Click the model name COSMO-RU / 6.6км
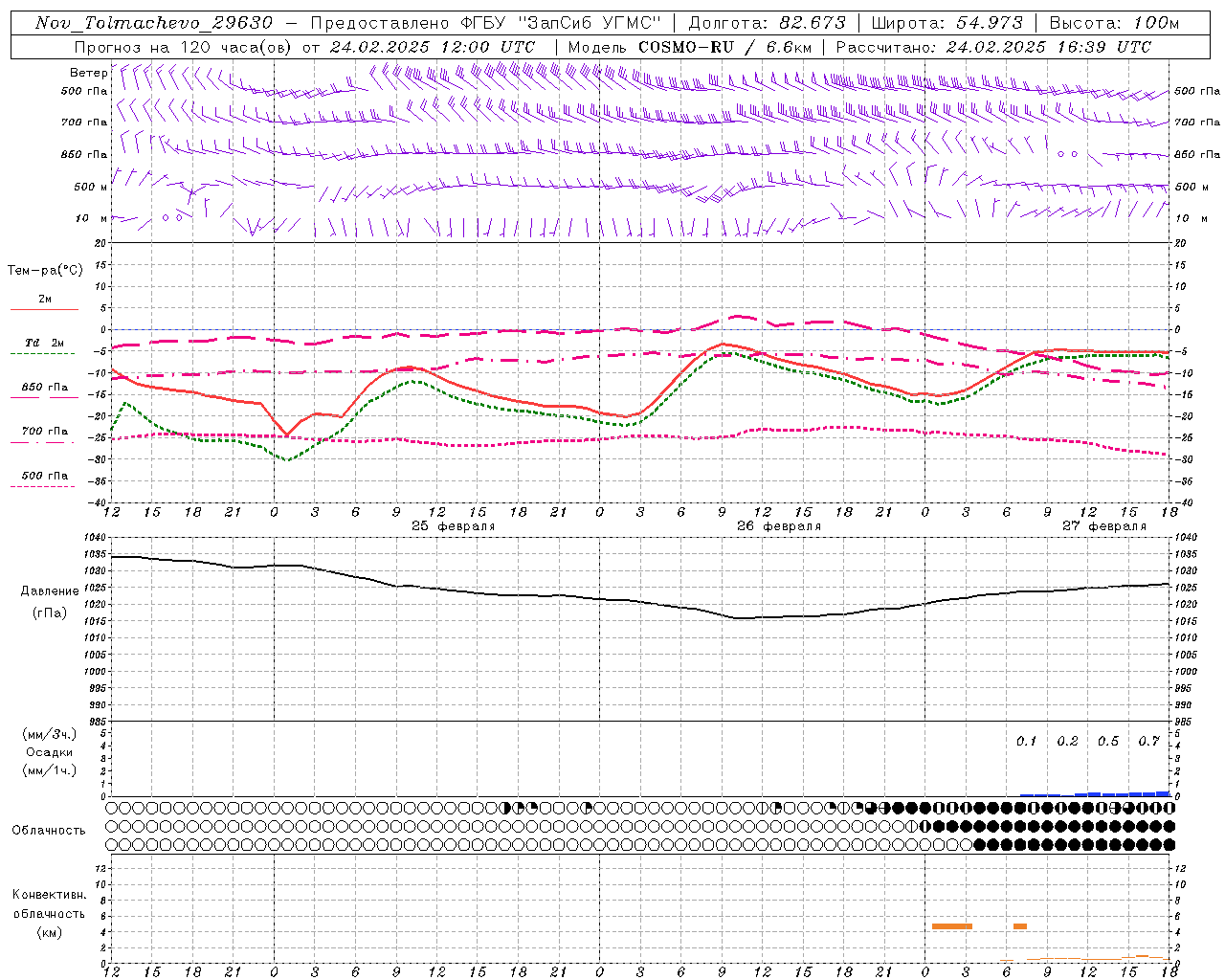The width and height of the screenshot is (1225, 980). pyautogui.click(x=724, y=47)
